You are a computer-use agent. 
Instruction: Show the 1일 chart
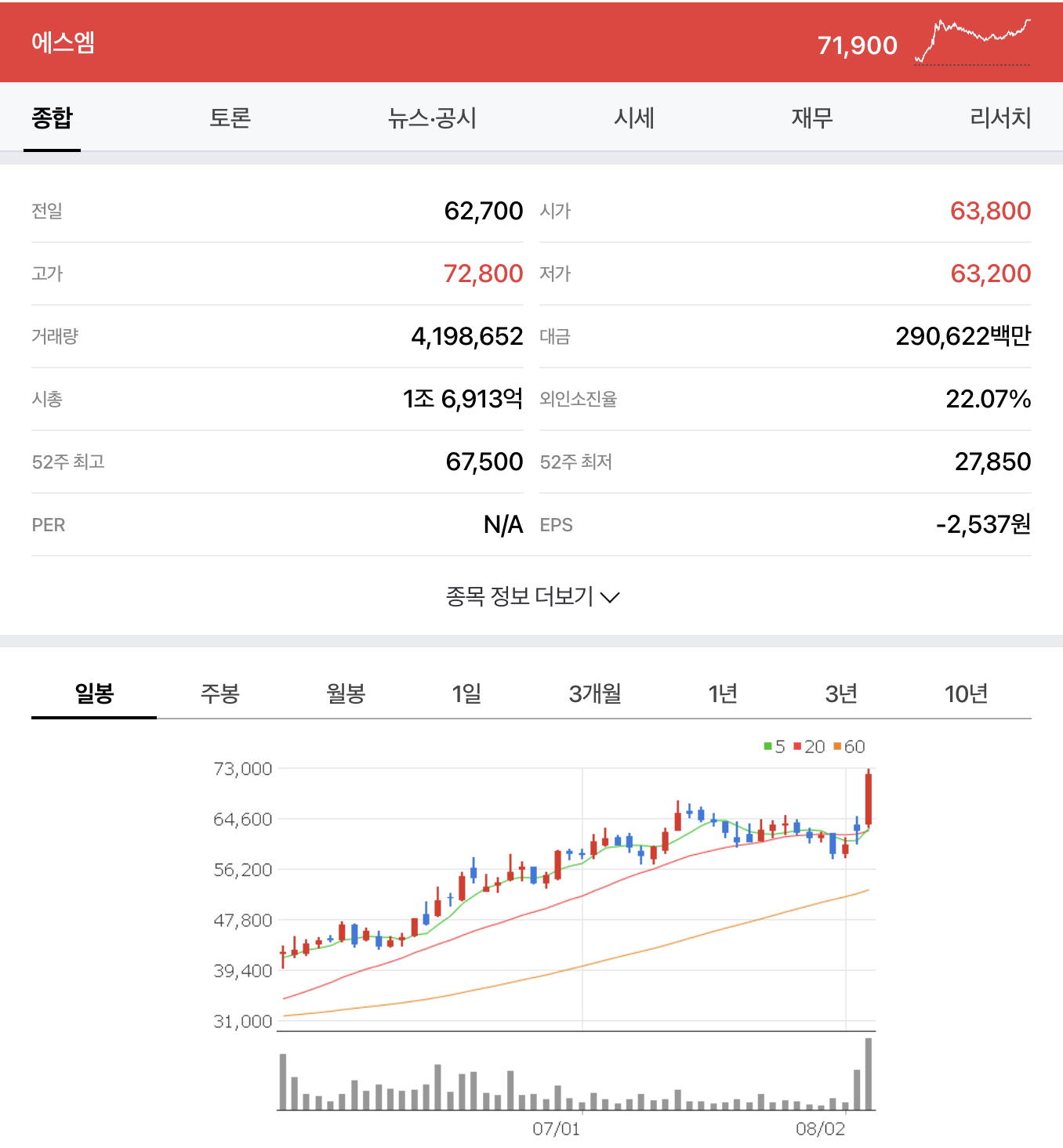pyautogui.click(x=466, y=694)
